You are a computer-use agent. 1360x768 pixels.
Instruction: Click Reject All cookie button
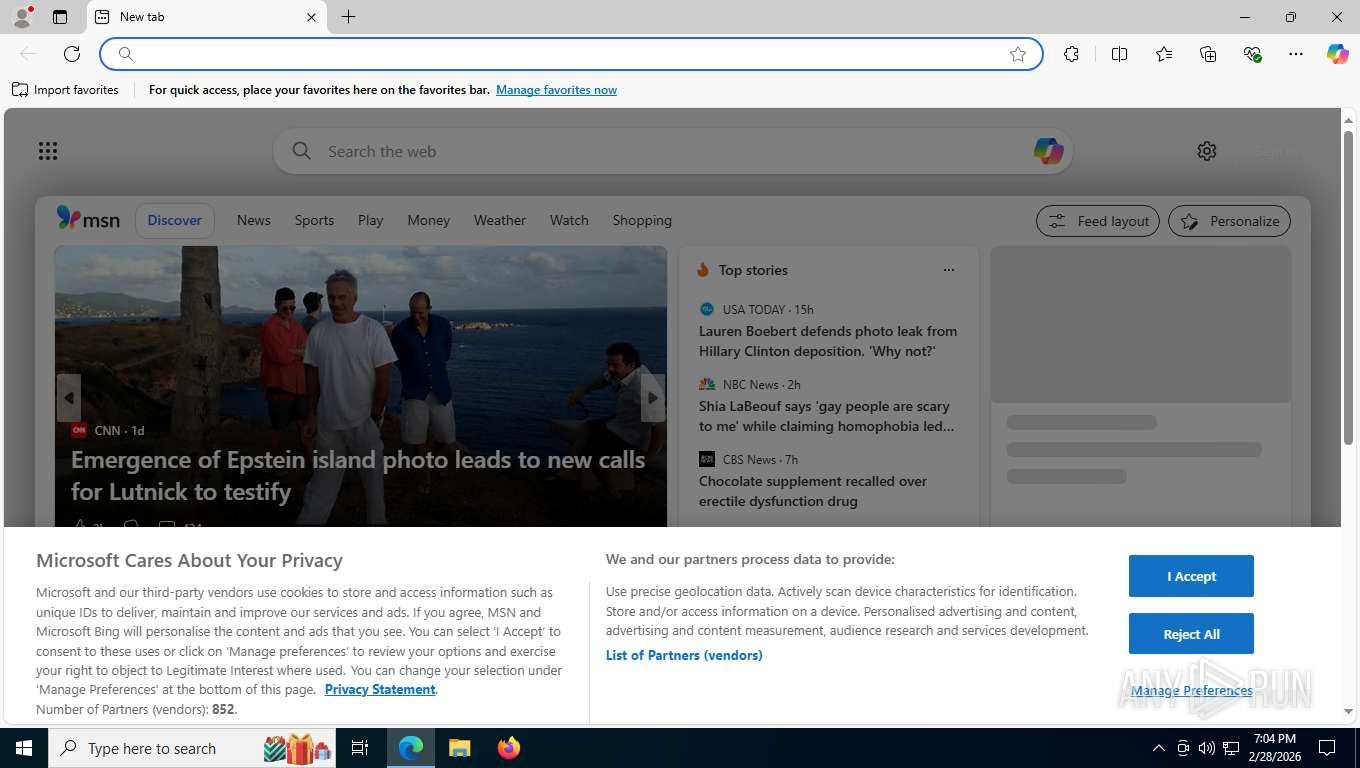(1191, 634)
